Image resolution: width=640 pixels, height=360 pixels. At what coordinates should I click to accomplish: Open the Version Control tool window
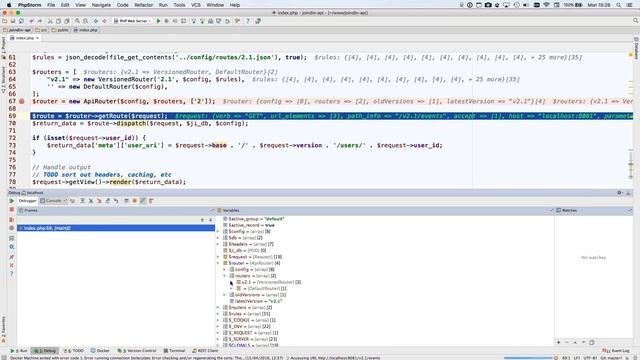coord(137,351)
